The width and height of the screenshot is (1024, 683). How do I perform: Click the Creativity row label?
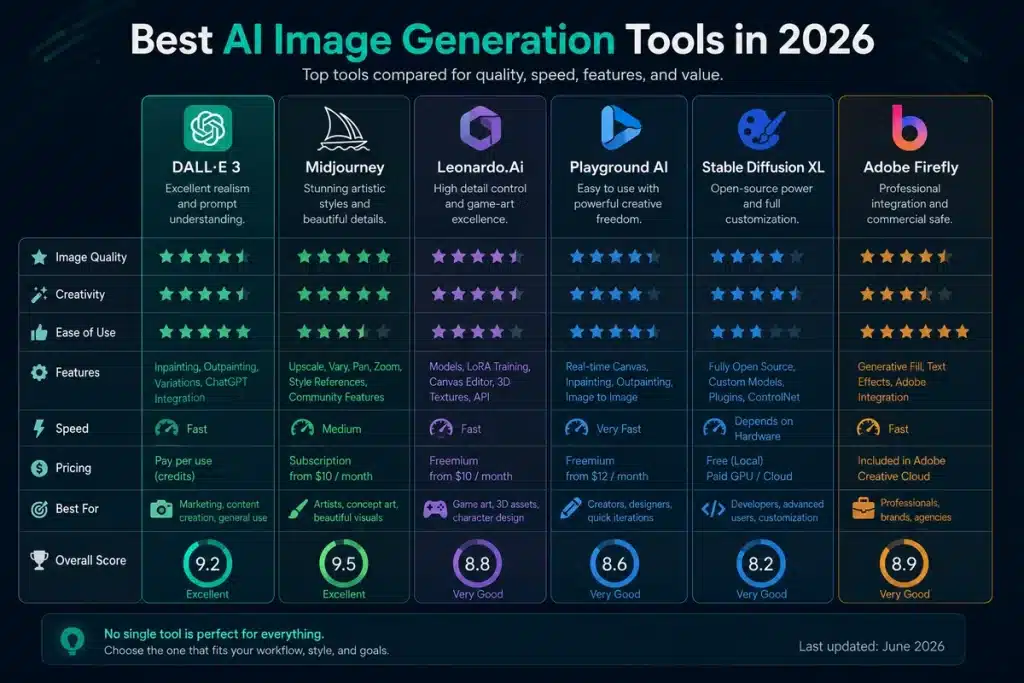(80, 294)
